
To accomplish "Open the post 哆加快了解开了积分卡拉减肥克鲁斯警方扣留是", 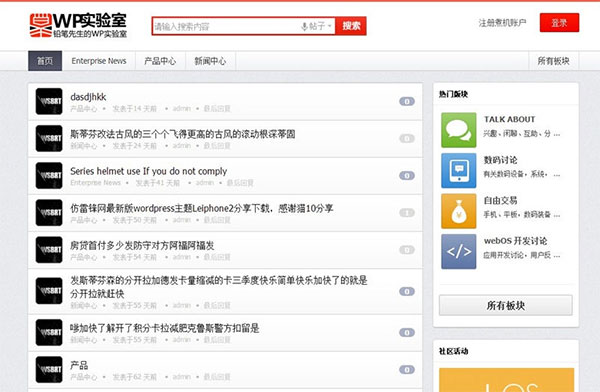I will [165, 328].
